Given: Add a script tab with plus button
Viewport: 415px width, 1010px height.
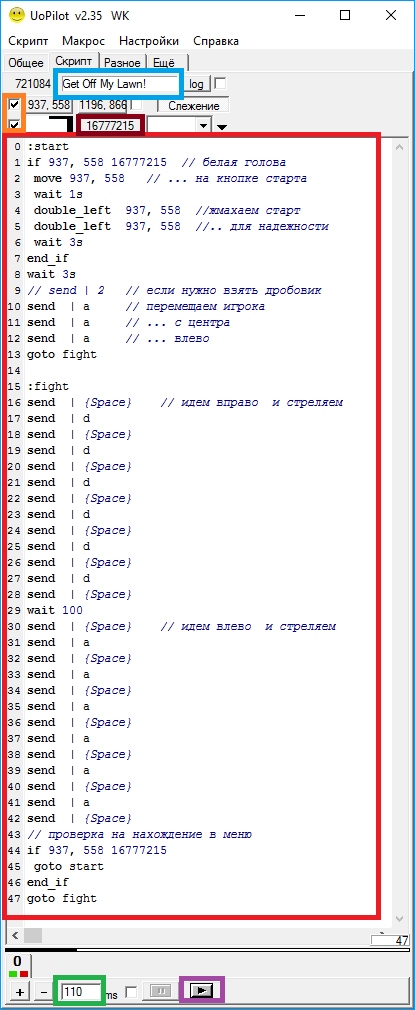Looking at the screenshot, I should point(20,992).
